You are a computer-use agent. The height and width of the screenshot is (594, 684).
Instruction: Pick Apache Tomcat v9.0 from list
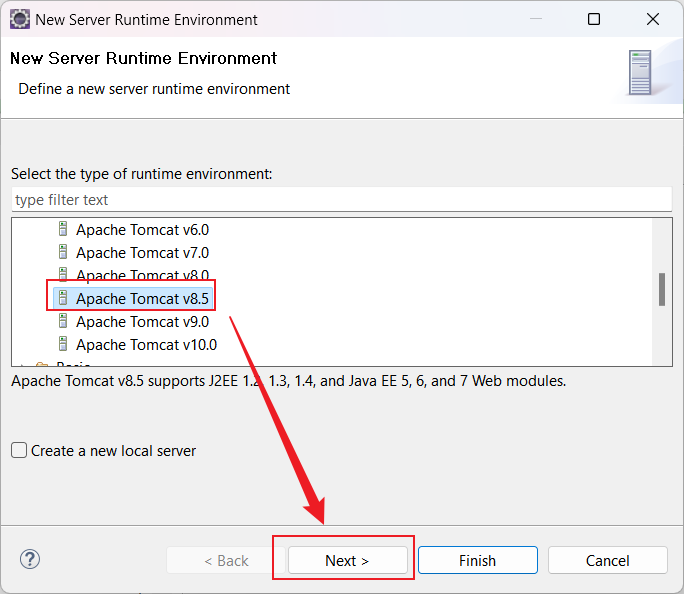point(142,322)
